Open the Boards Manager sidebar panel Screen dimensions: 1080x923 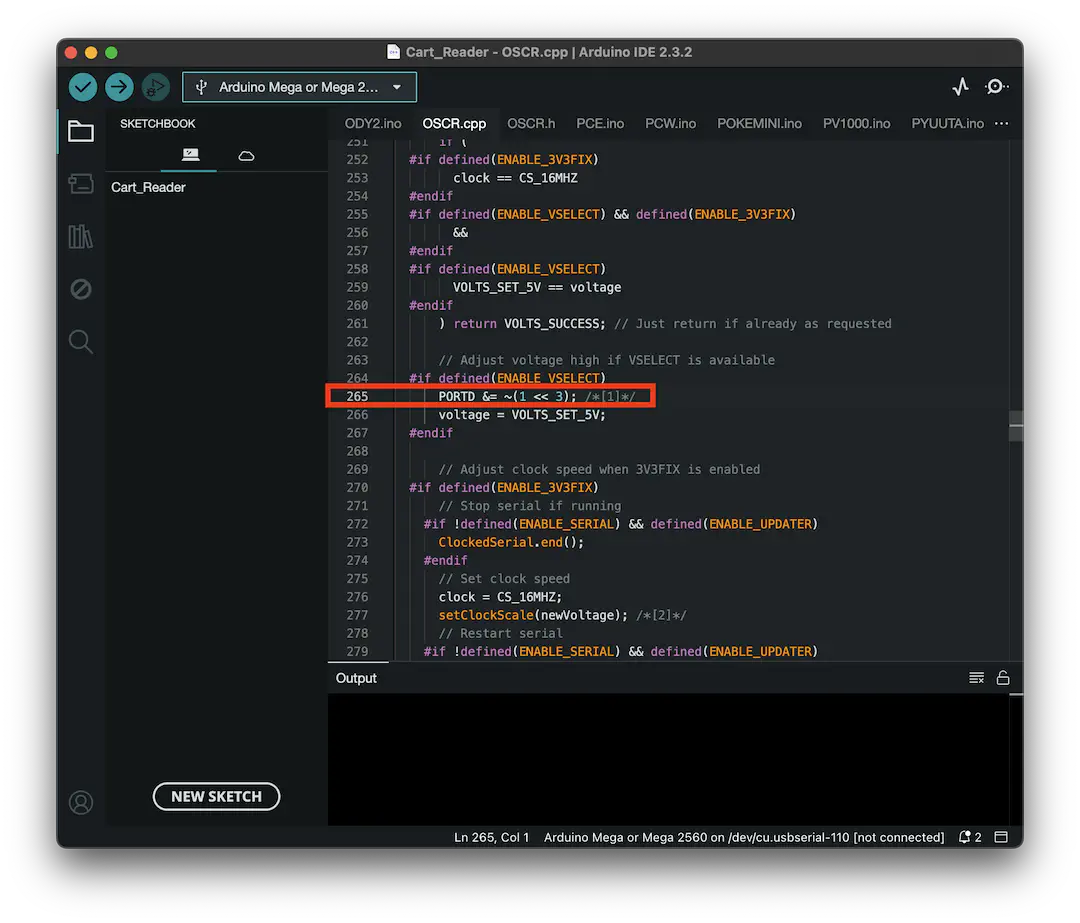click(x=81, y=184)
